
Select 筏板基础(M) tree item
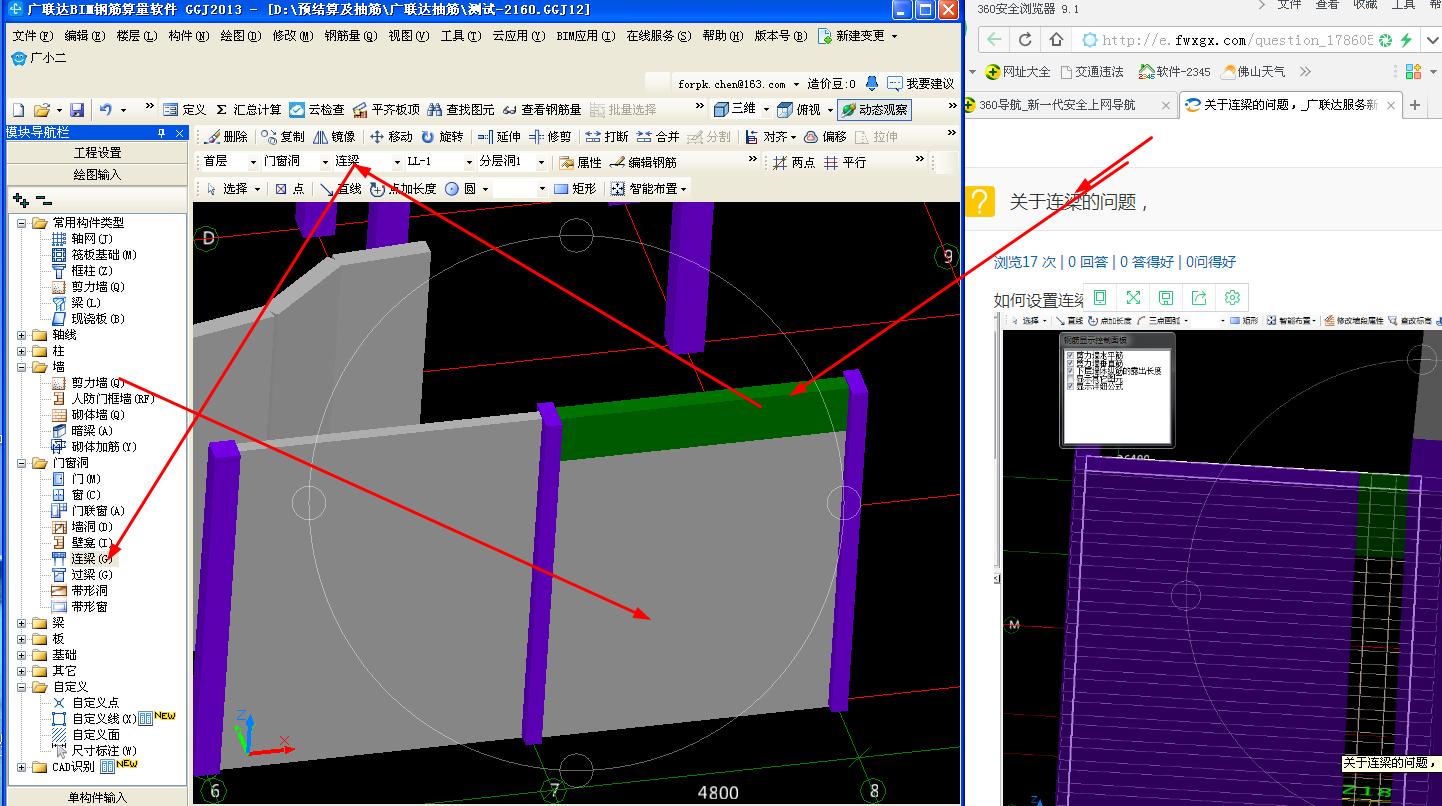click(104, 255)
